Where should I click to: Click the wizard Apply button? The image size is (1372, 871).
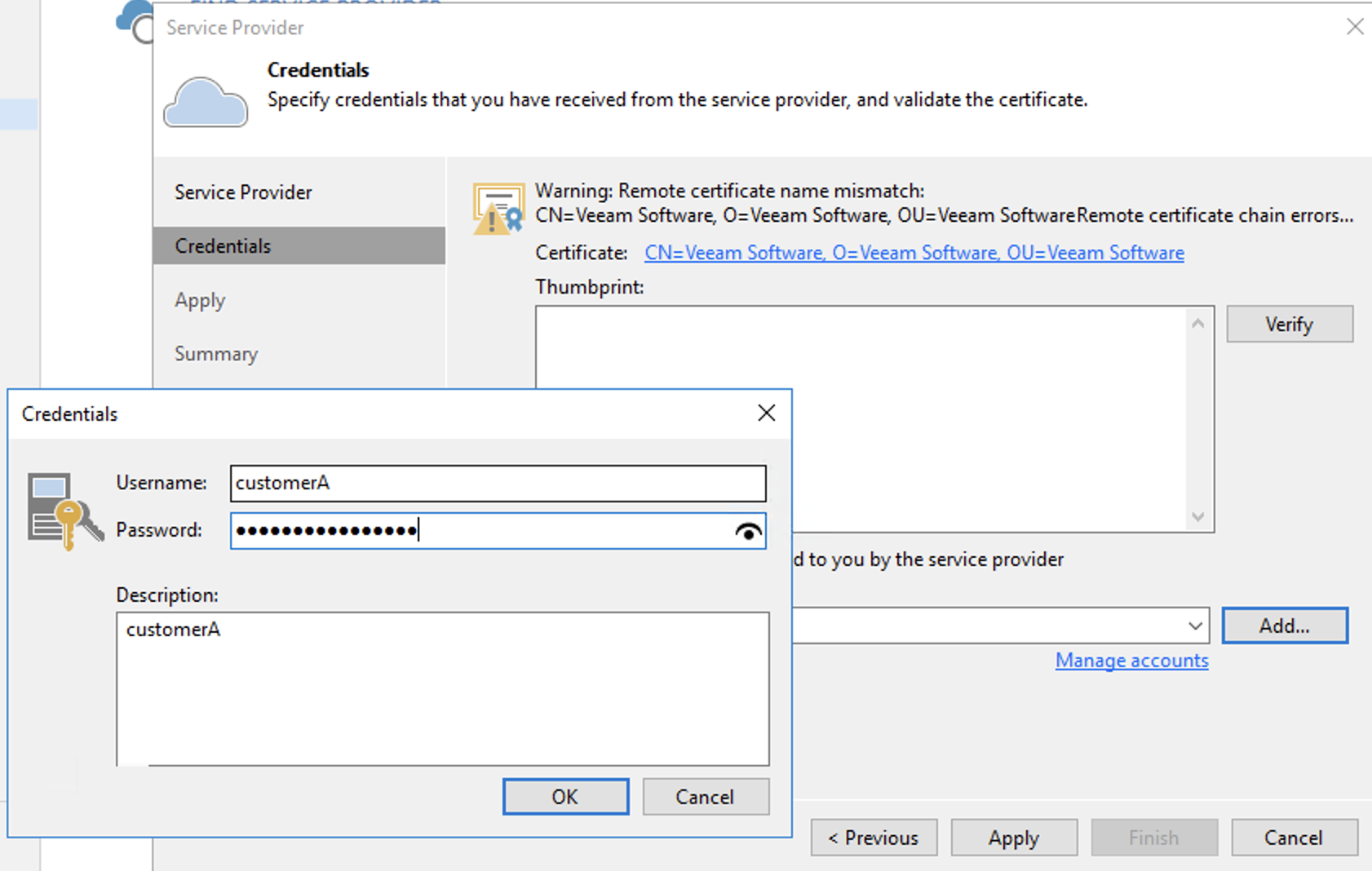point(1014,838)
